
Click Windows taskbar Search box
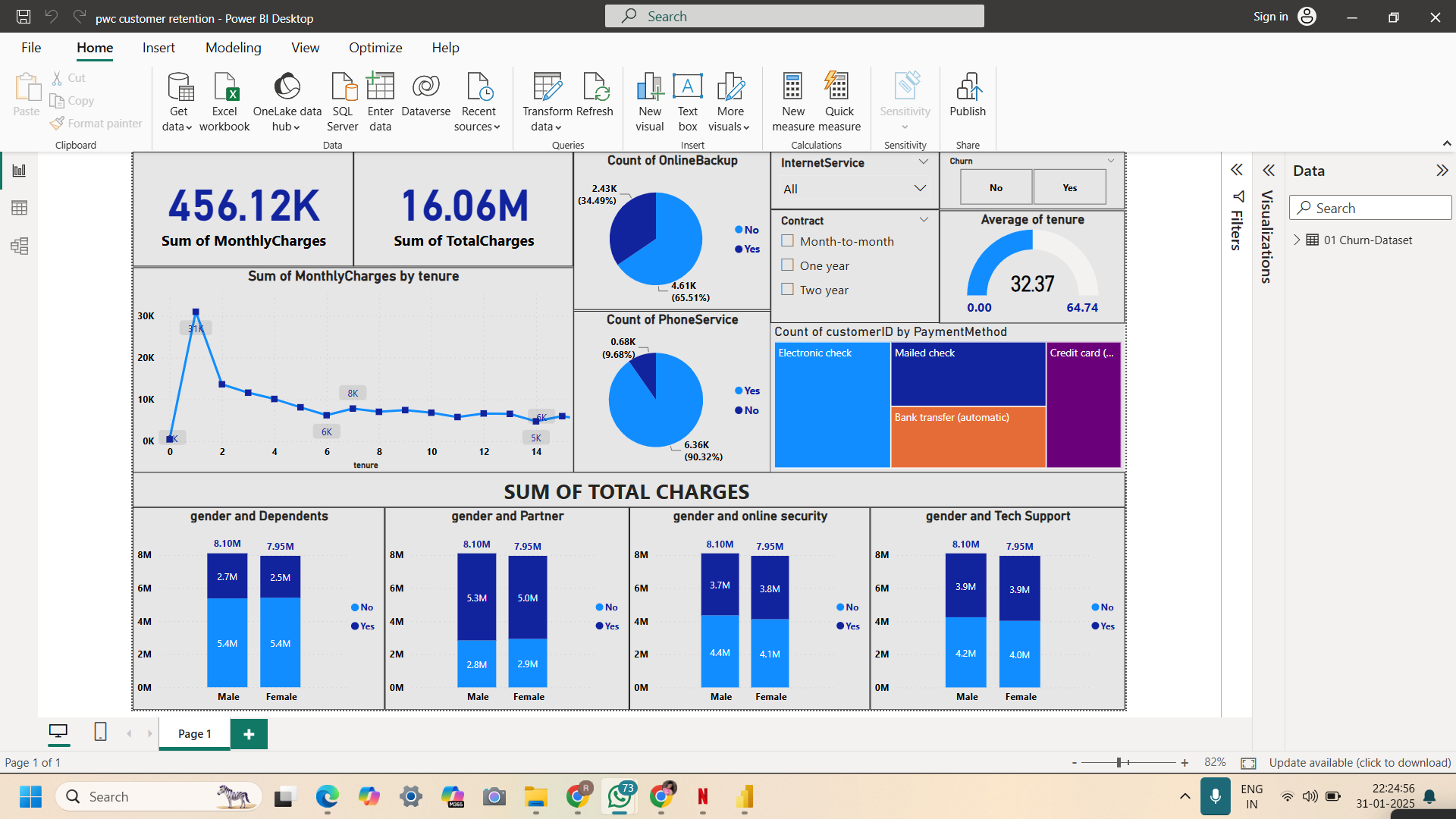[159, 796]
